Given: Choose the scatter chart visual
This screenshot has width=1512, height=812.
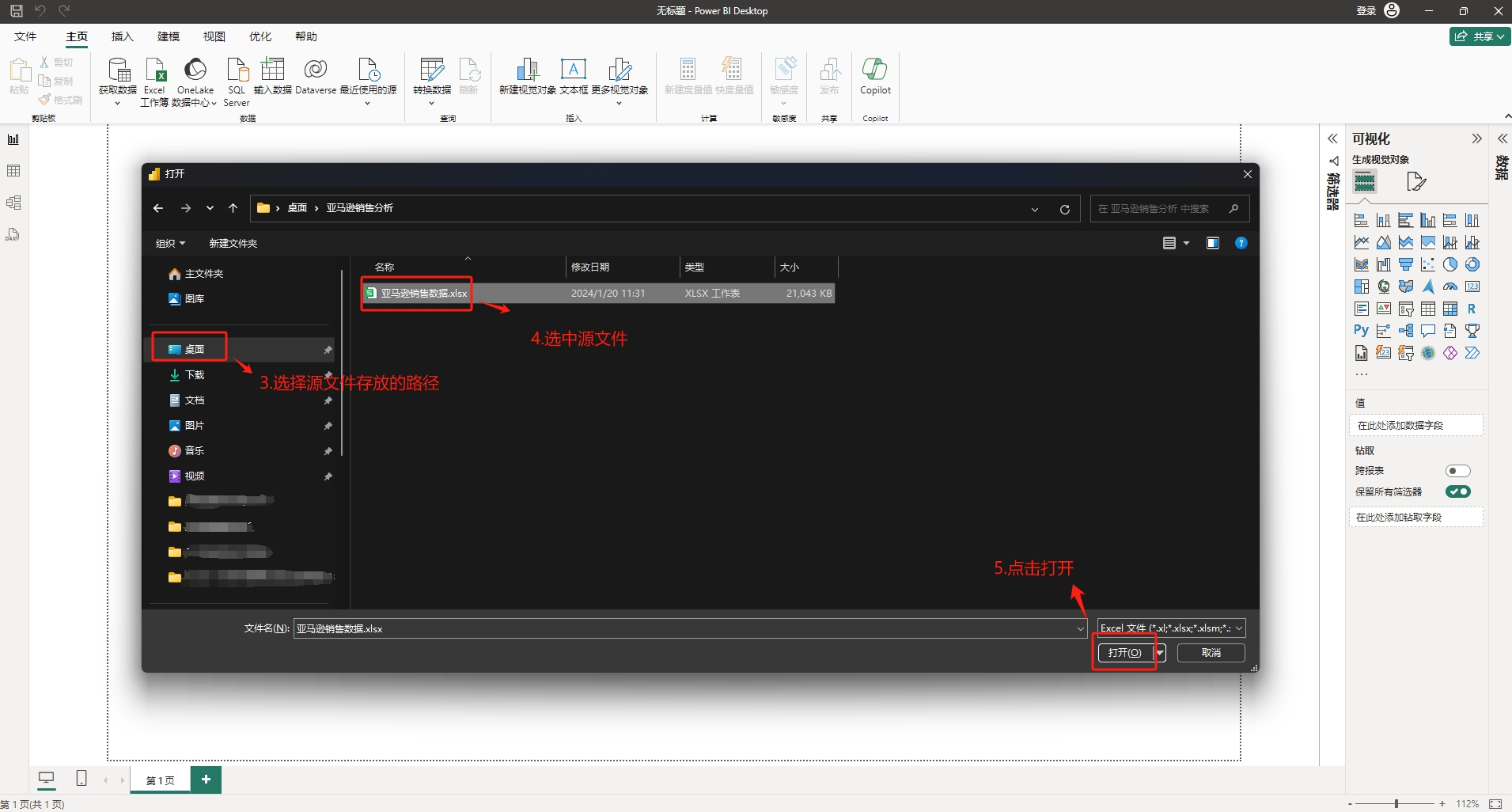Looking at the screenshot, I should coord(1428,264).
